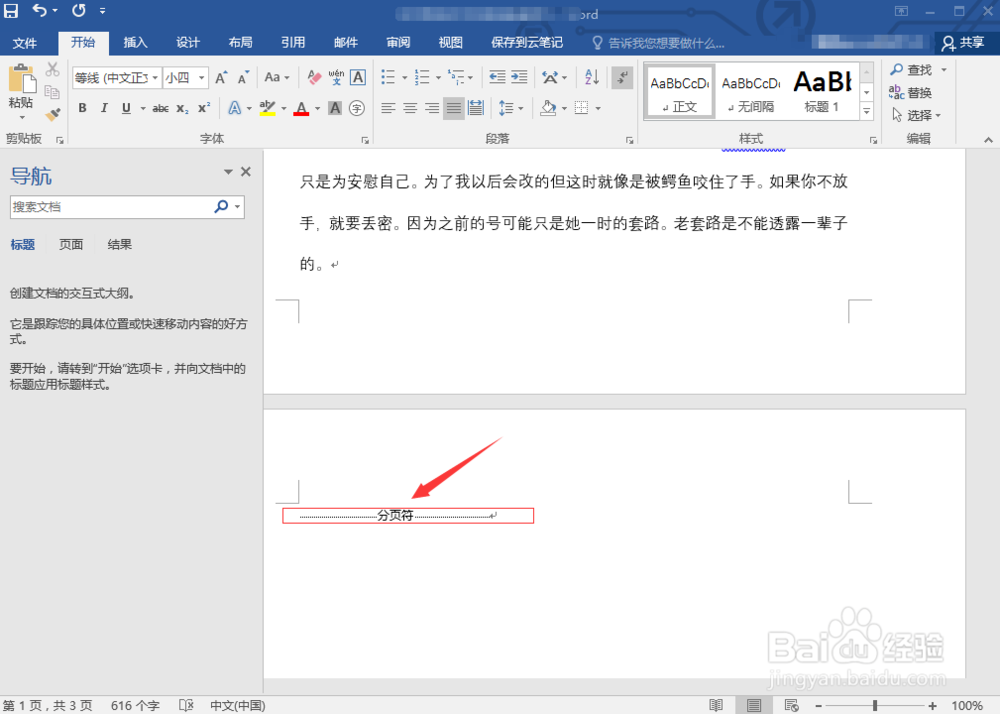This screenshot has width=1000, height=714.
Task: Apply the 标题 1 style
Action: tap(822, 90)
